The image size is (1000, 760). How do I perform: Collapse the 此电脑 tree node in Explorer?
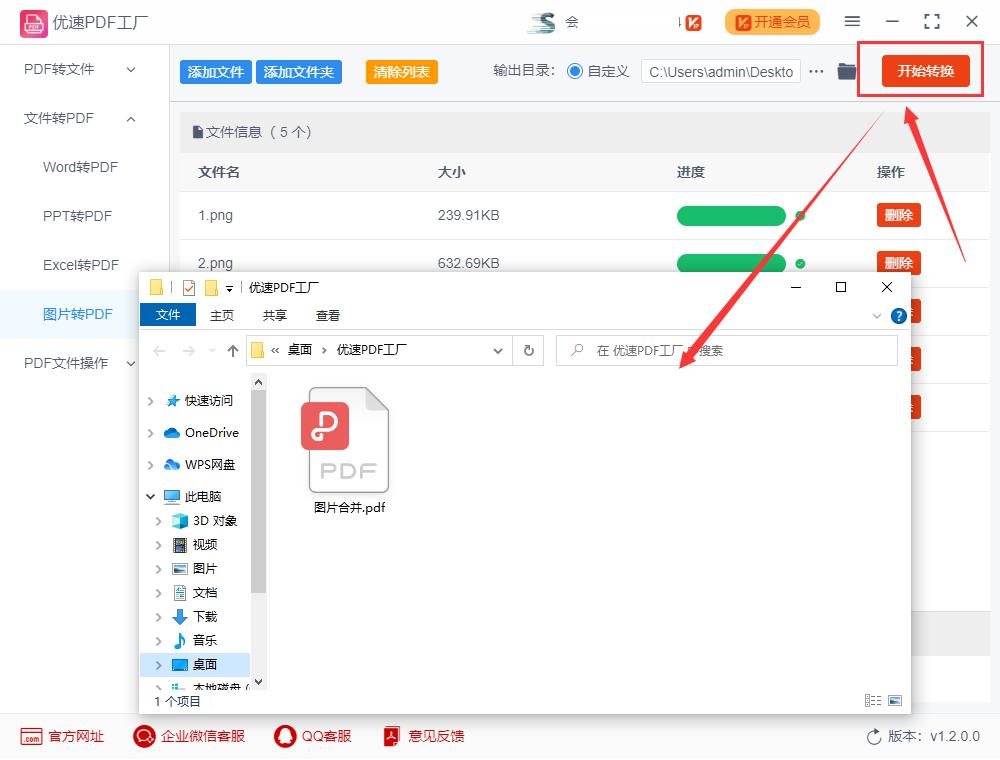pyautogui.click(x=151, y=496)
